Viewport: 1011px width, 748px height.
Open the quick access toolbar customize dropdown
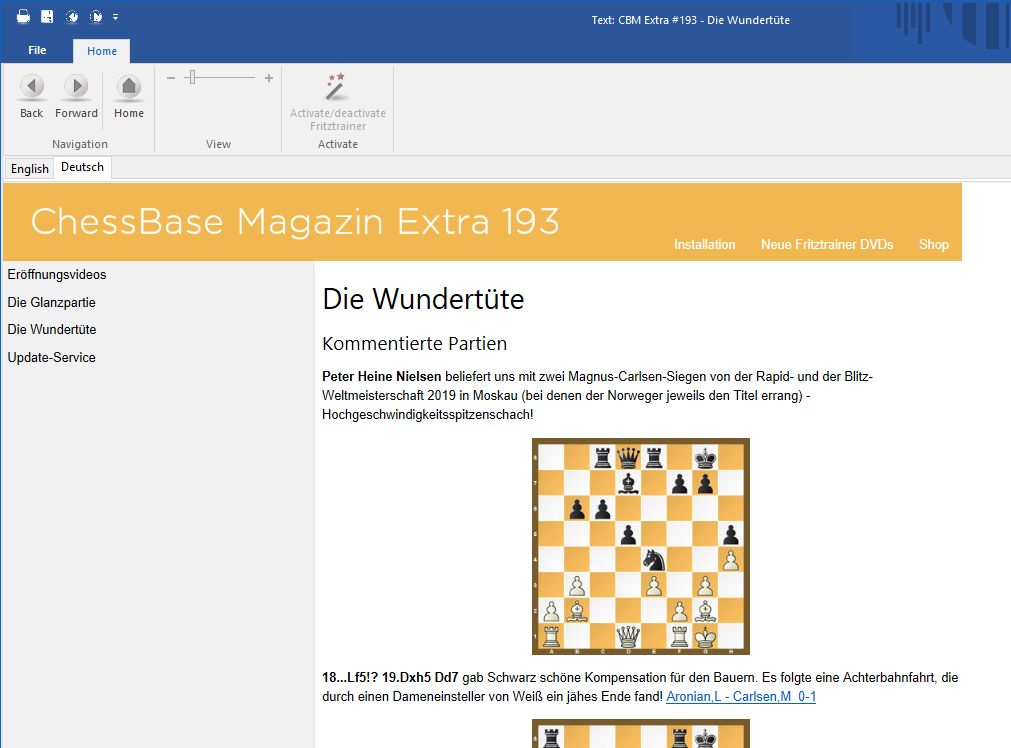(x=116, y=17)
